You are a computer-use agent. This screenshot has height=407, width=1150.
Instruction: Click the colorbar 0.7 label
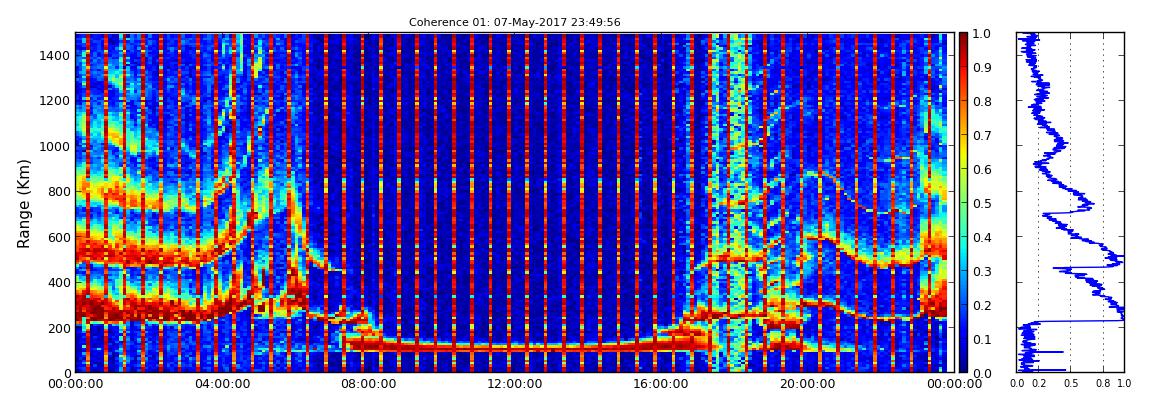pyautogui.click(x=983, y=135)
